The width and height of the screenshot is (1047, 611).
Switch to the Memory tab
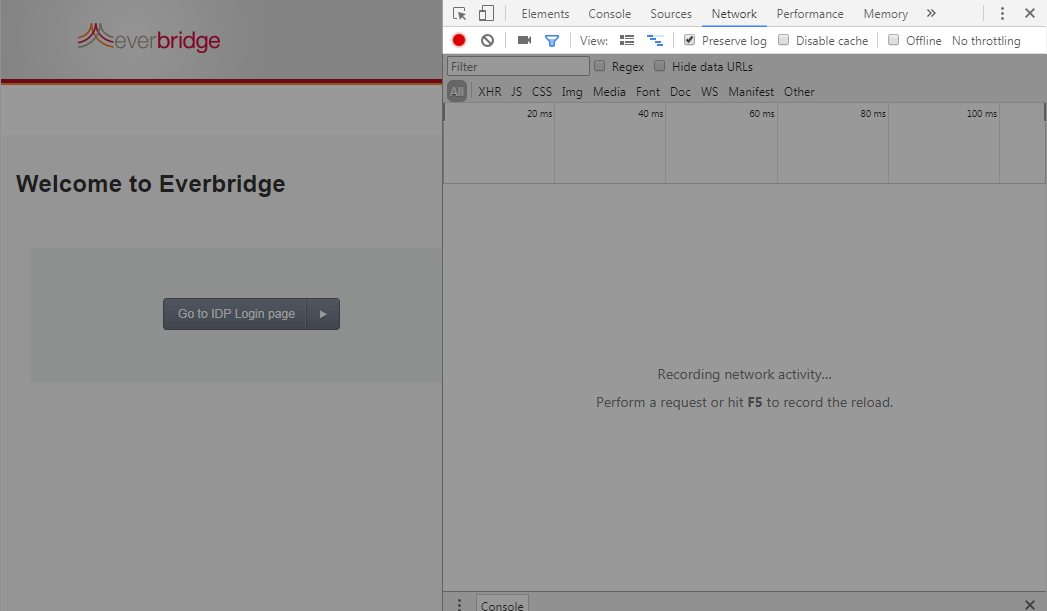885,13
